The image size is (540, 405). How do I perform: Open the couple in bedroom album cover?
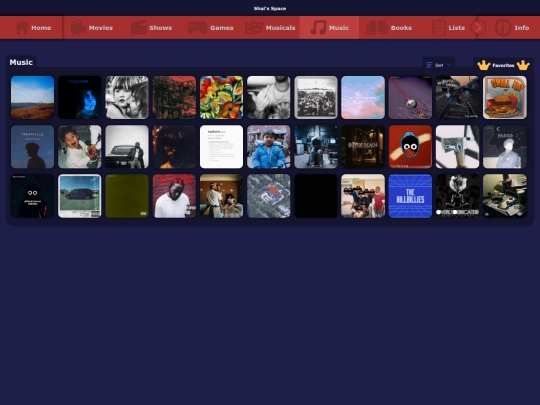coord(221,196)
